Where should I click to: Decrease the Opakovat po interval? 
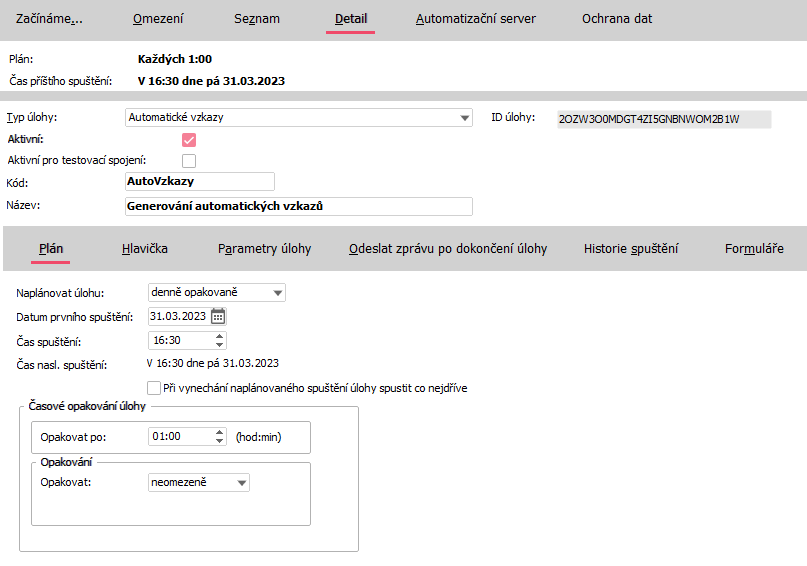point(220,441)
